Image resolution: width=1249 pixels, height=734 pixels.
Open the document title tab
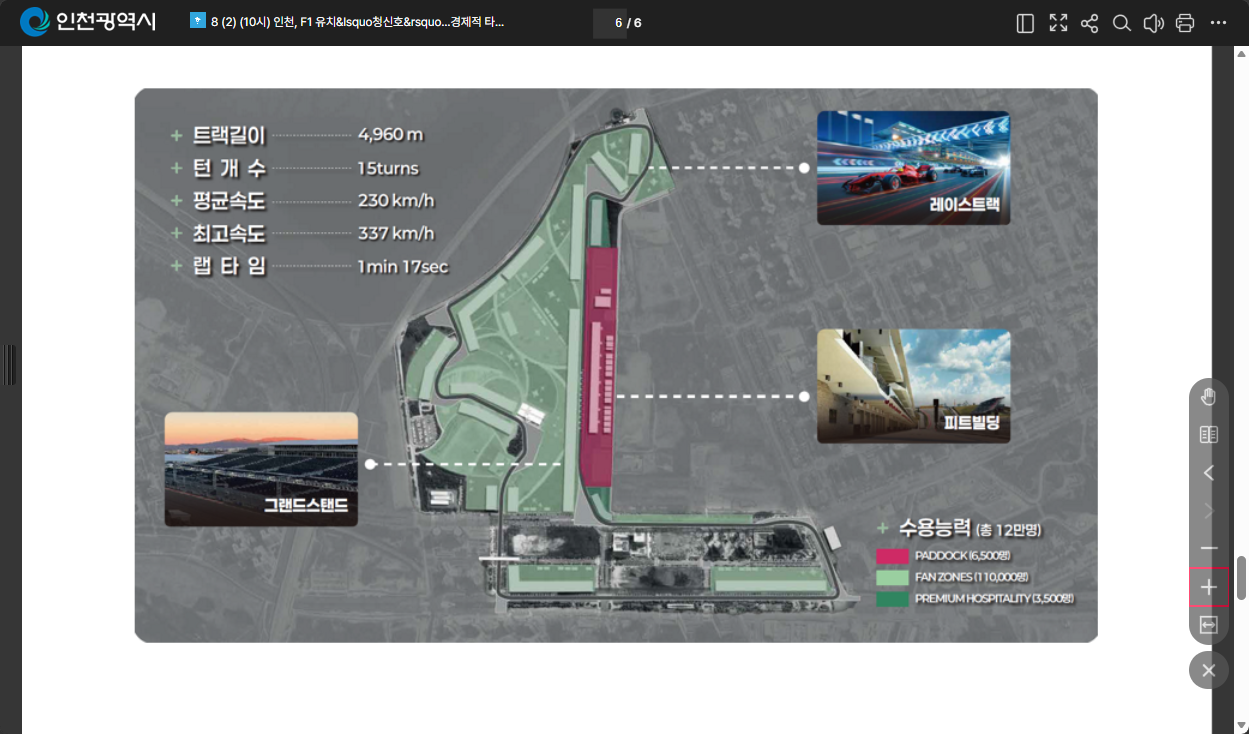tap(347, 22)
